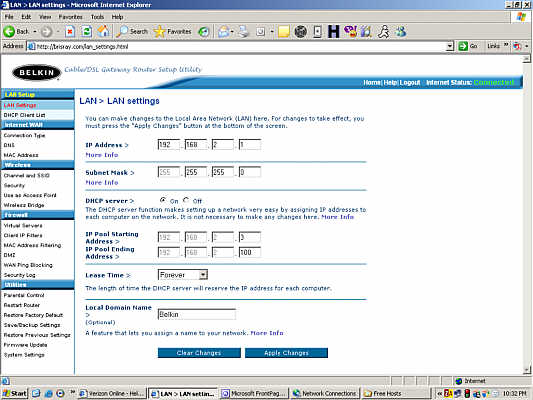Click More Info under IP Address
This screenshot has width=533, height=400.
(x=102, y=155)
